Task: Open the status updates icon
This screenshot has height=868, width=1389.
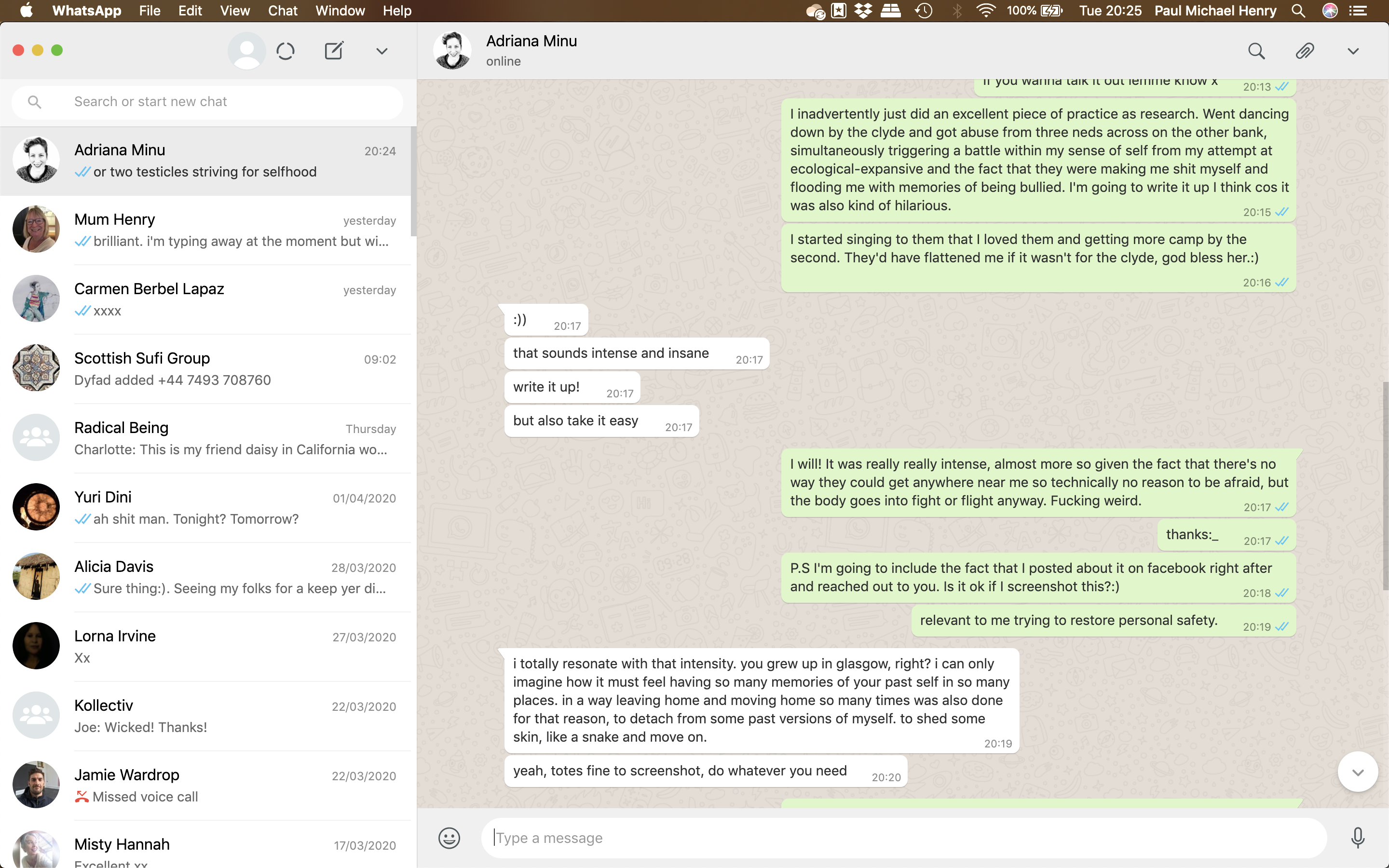Action: (x=285, y=51)
